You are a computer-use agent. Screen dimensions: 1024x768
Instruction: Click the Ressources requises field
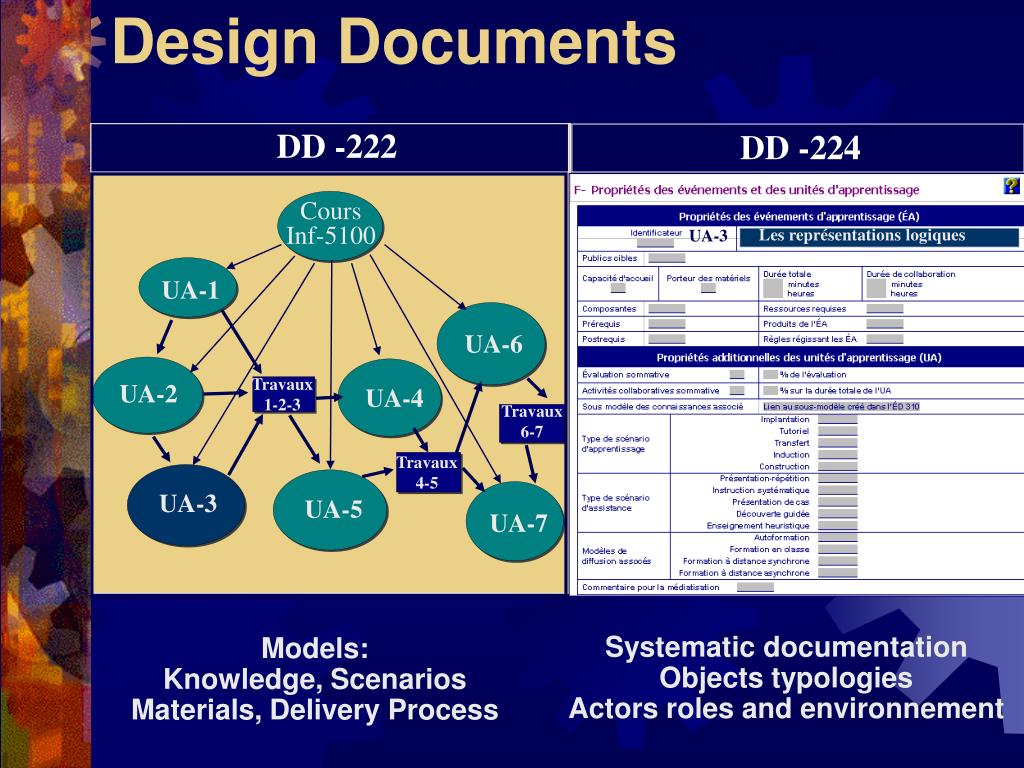pos(885,309)
